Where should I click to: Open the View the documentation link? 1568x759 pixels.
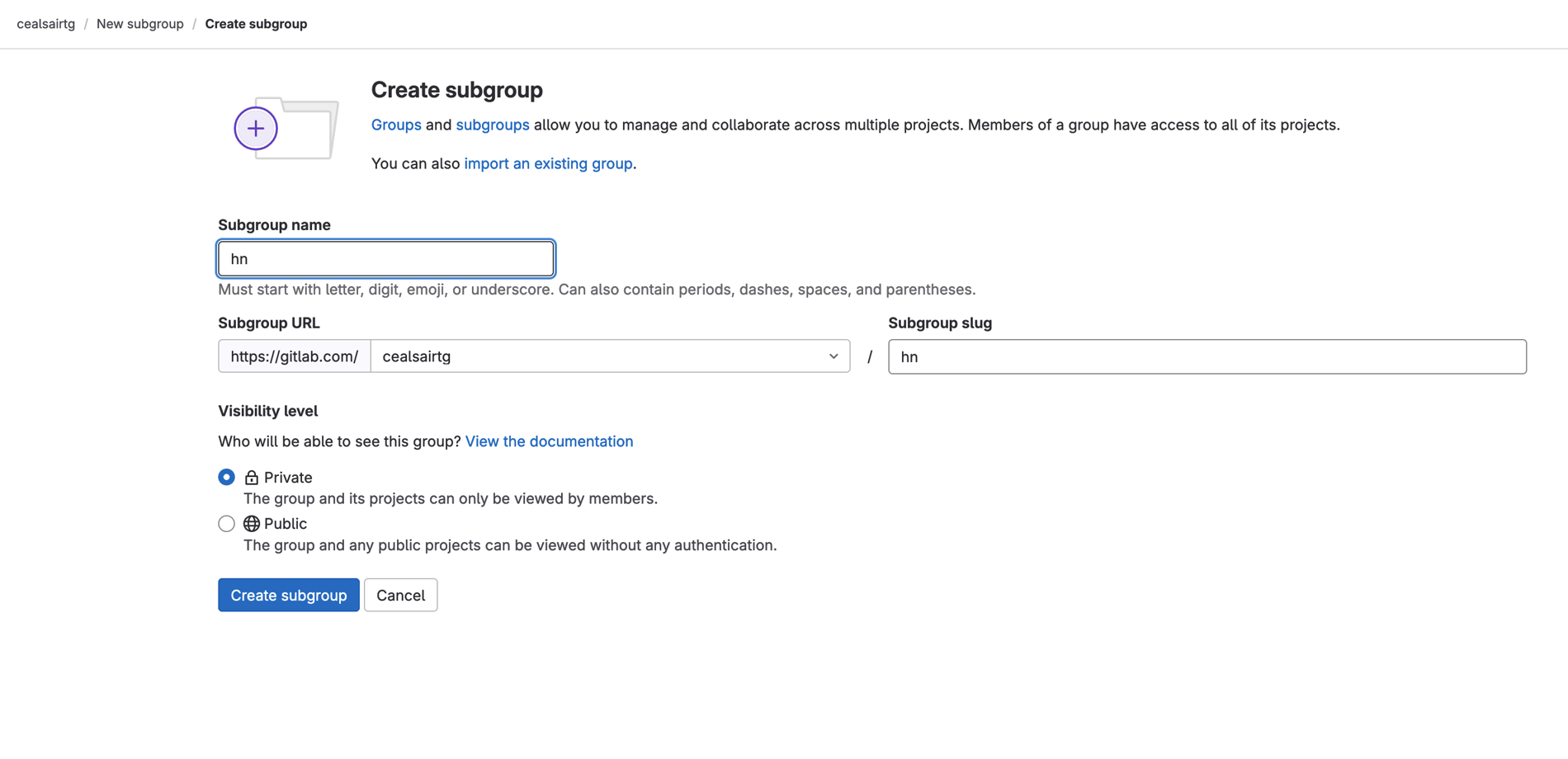[549, 441]
